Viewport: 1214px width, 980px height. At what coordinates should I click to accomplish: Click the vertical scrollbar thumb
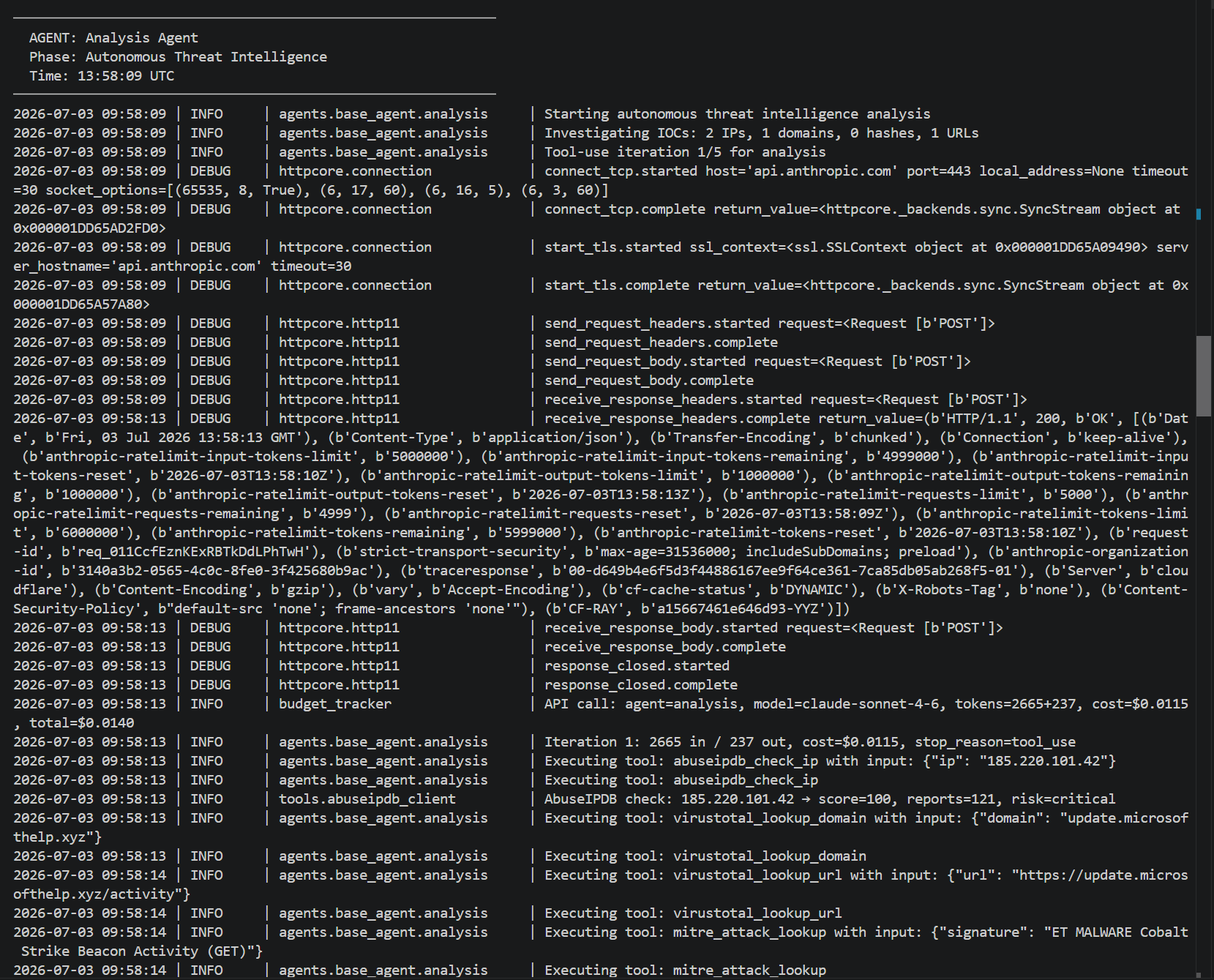(1204, 376)
